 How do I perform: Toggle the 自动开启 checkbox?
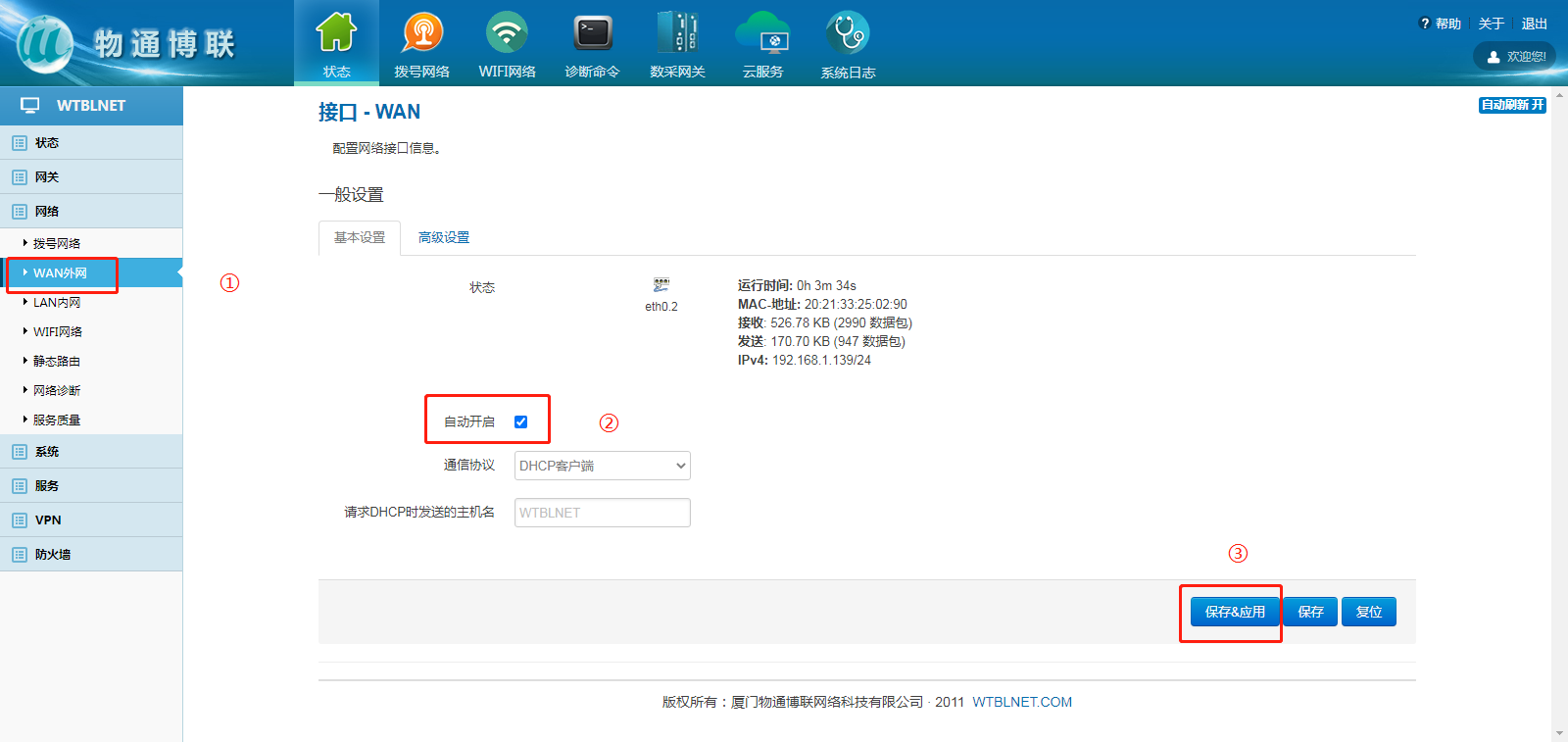(x=521, y=422)
